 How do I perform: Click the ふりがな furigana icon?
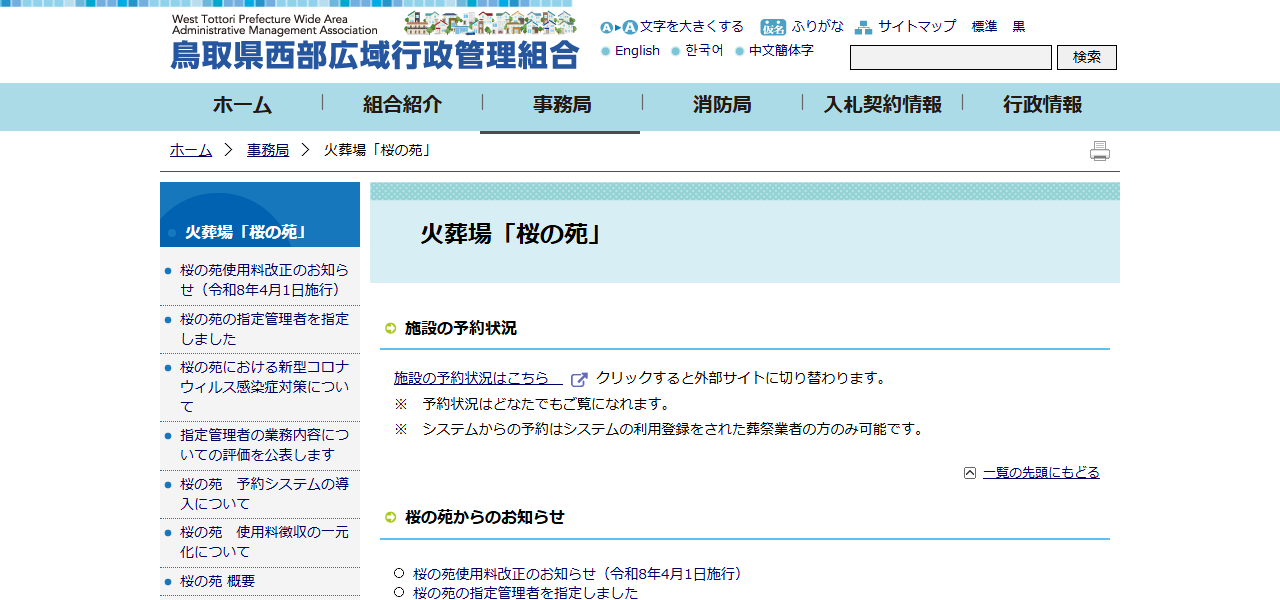tap(773, 27)
